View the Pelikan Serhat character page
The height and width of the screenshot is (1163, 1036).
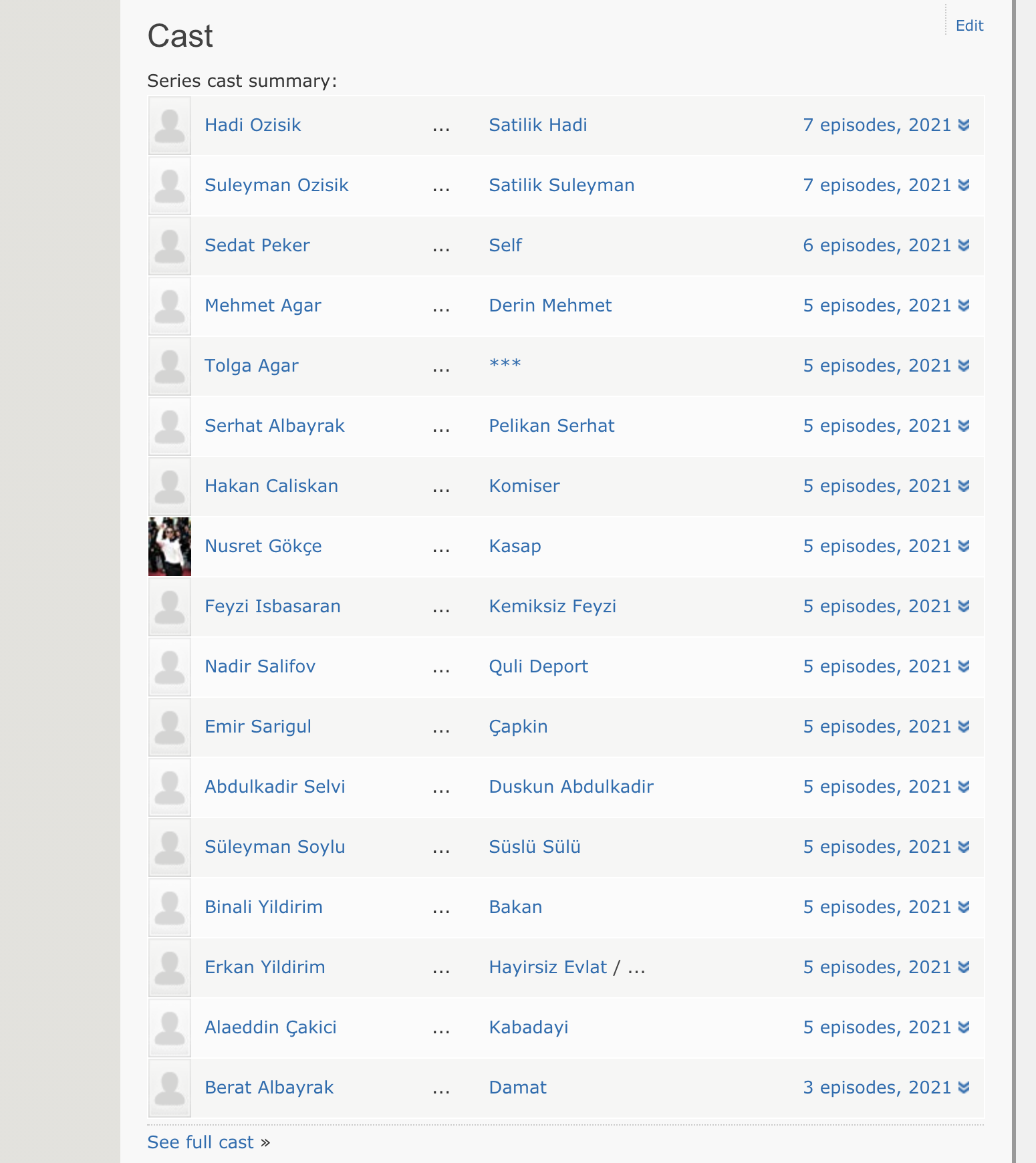pyautogui.click(x=551, y=426)
